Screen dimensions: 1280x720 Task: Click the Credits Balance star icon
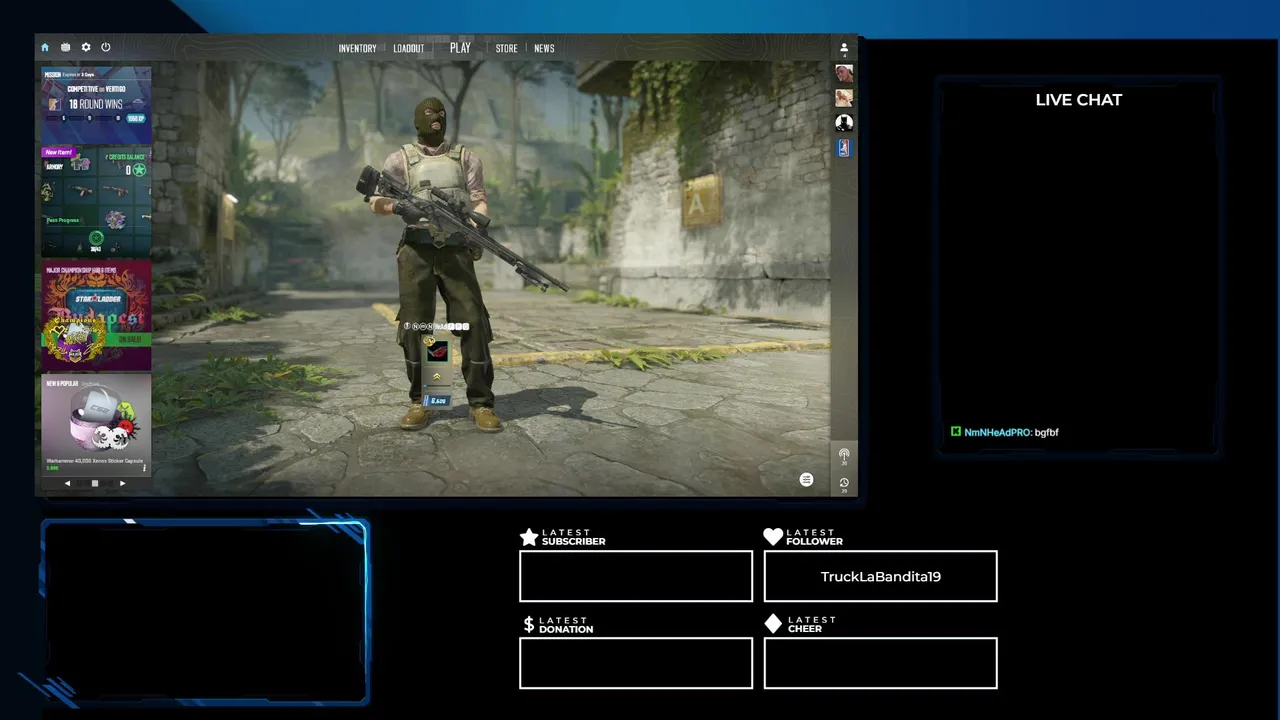(139, 170)
